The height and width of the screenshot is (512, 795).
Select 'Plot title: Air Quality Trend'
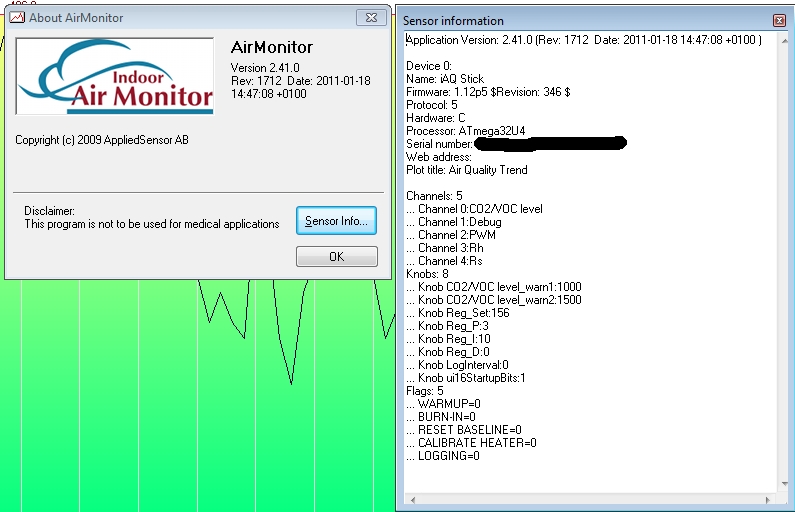click(466, 170)
